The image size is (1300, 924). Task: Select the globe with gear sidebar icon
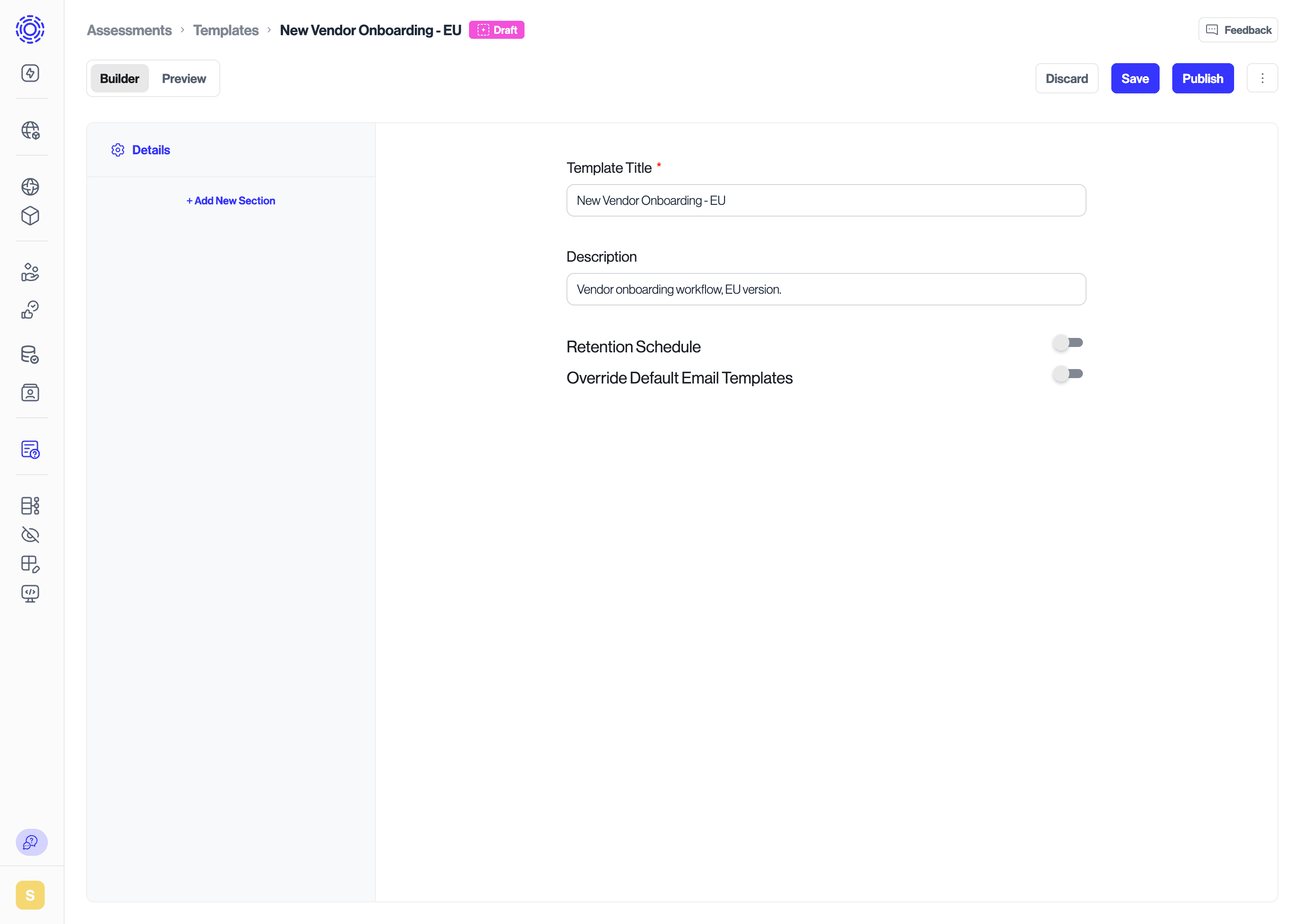(30, 131)
